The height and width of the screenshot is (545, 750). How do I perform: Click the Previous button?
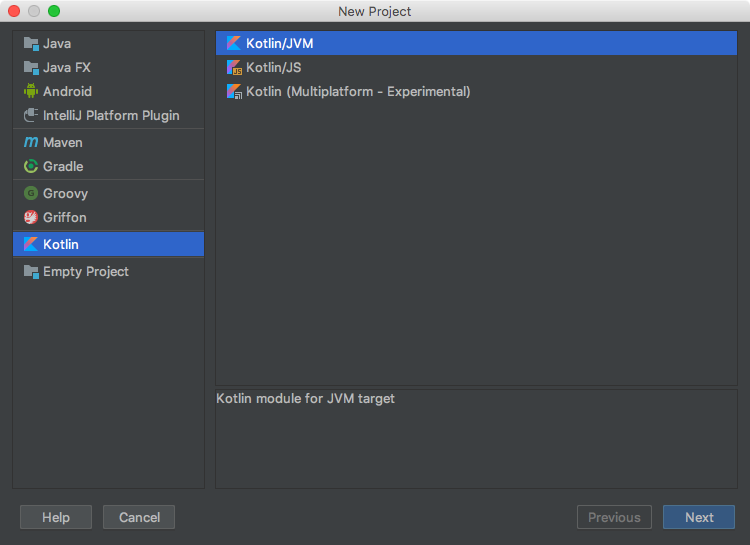click(614, 517)
